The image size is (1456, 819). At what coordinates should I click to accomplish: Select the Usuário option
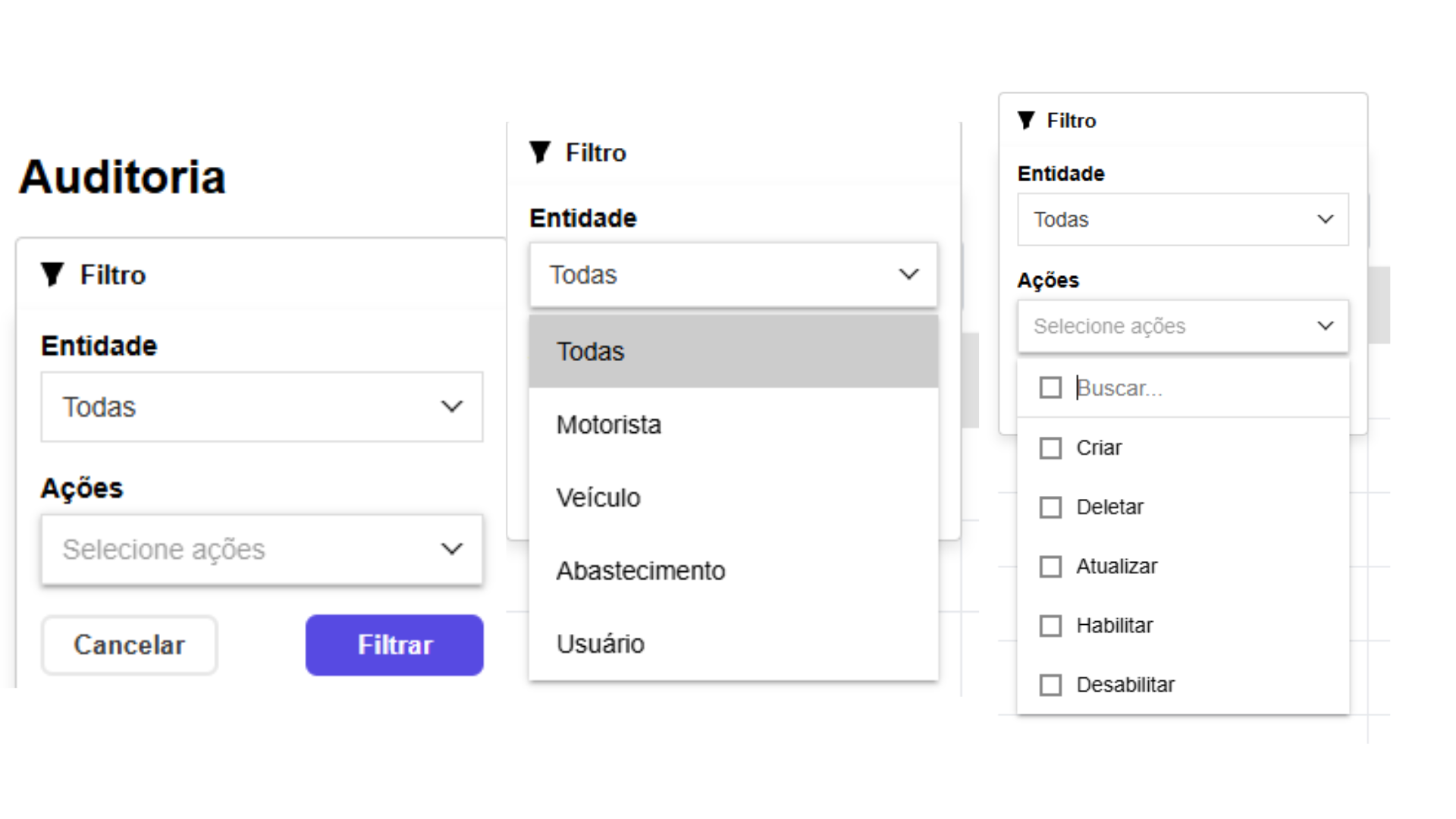601,644
